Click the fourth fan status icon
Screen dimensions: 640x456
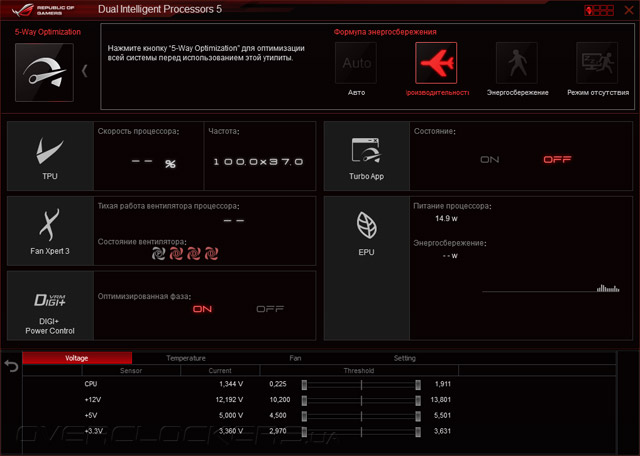[x=211, y=254]
